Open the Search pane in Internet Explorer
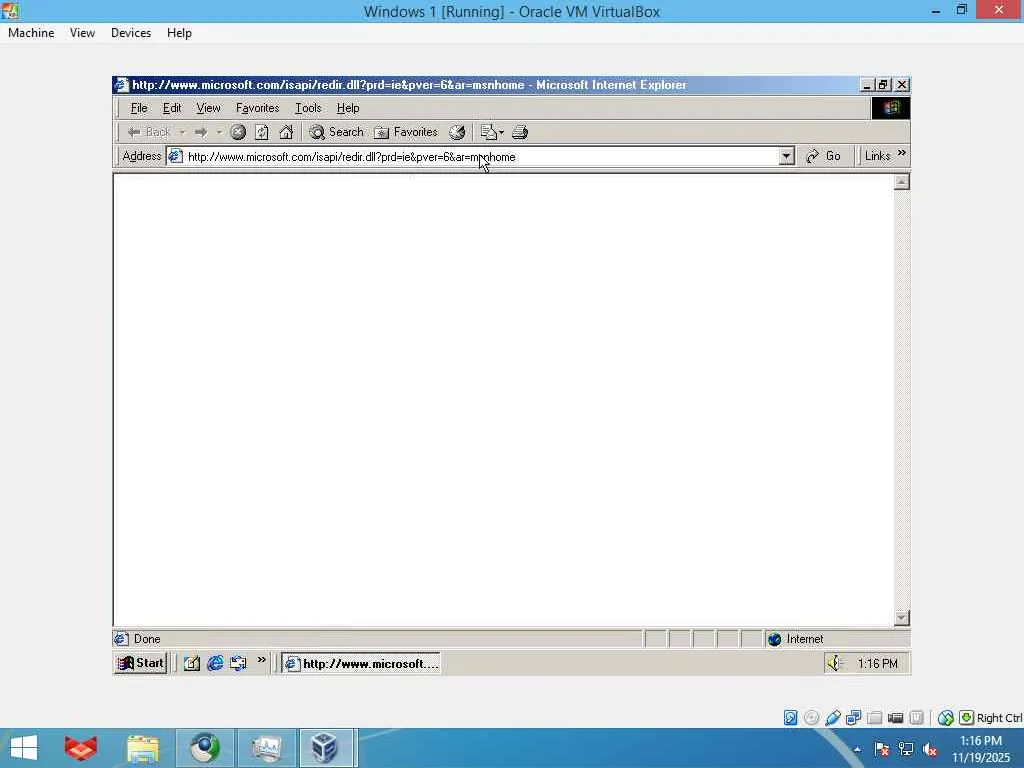This screenshot has height=768, width=1024. (x=336, y=133)
